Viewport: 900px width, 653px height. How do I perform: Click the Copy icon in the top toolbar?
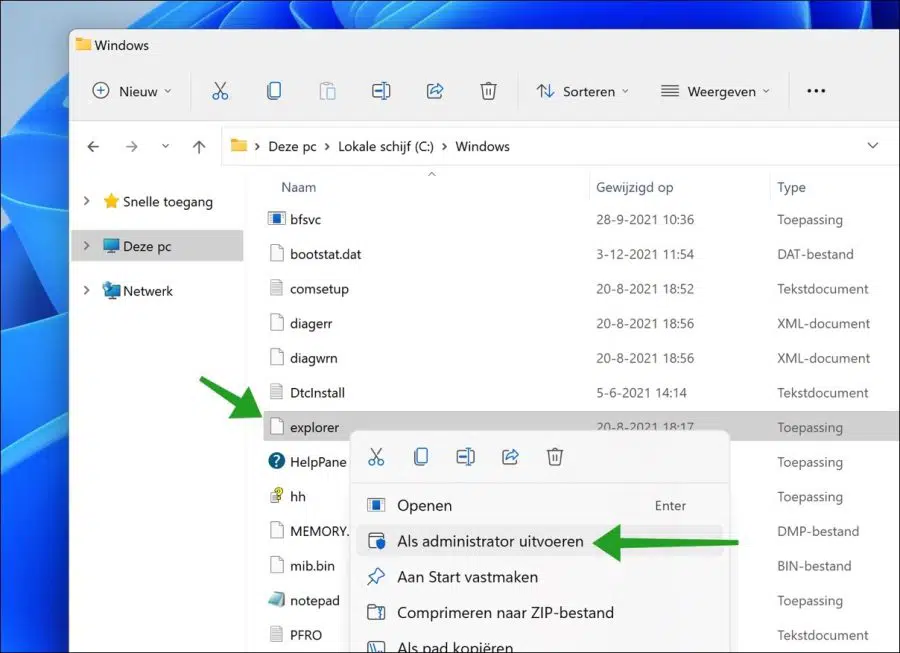(274, 91)
